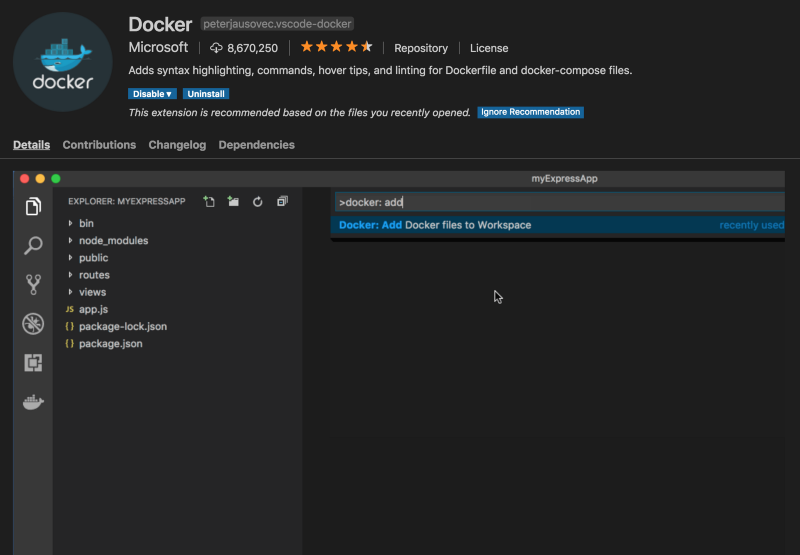Open the Extensions icon in activity bar
Screen dimensions: 800x555
coord(33,363)
